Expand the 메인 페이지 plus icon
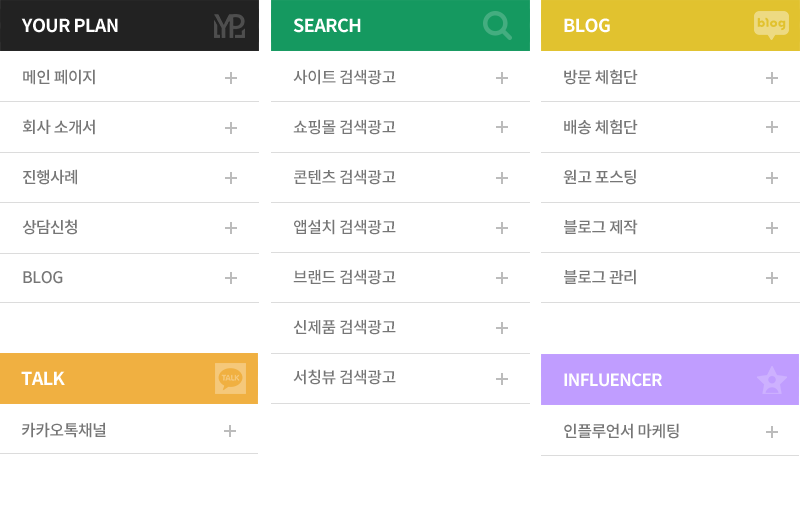Screen dimensions: 800x505 click(x=231, y=78)
